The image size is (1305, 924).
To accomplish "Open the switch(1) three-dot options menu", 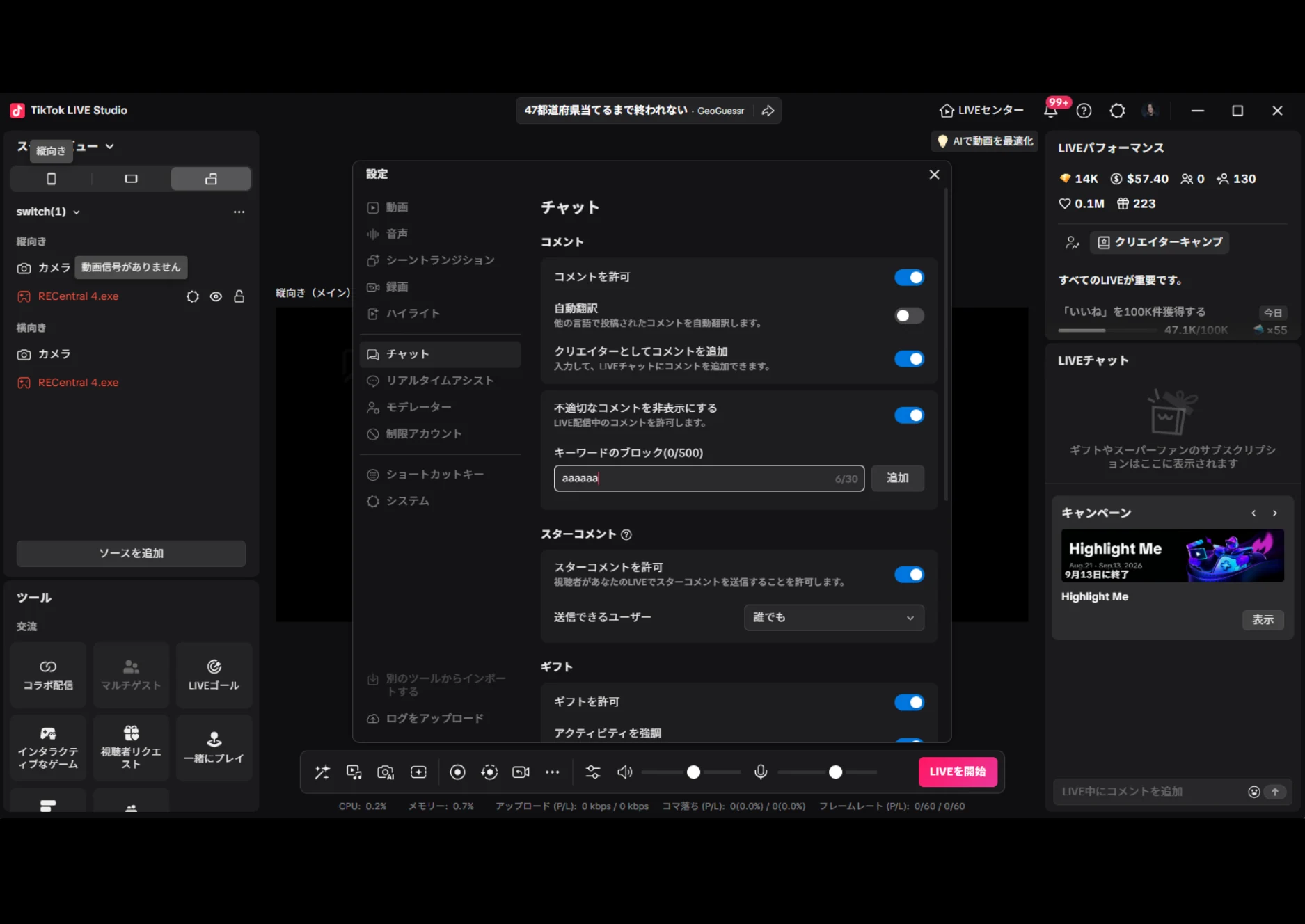I will (239, 212).
